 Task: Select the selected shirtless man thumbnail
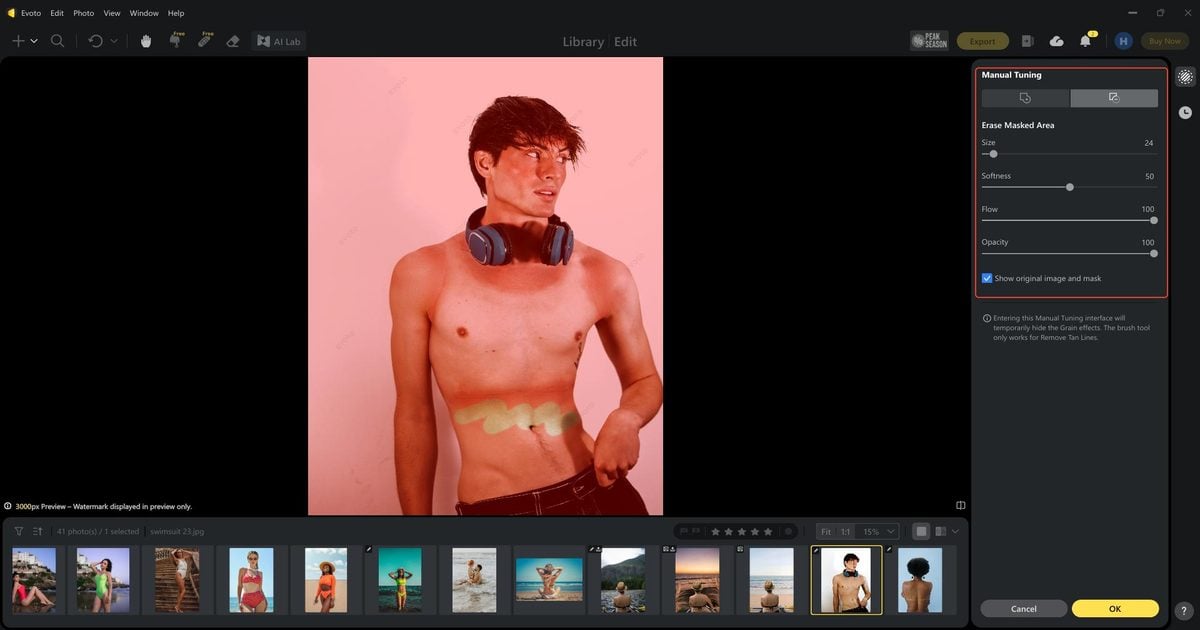[x=845, y=580]
